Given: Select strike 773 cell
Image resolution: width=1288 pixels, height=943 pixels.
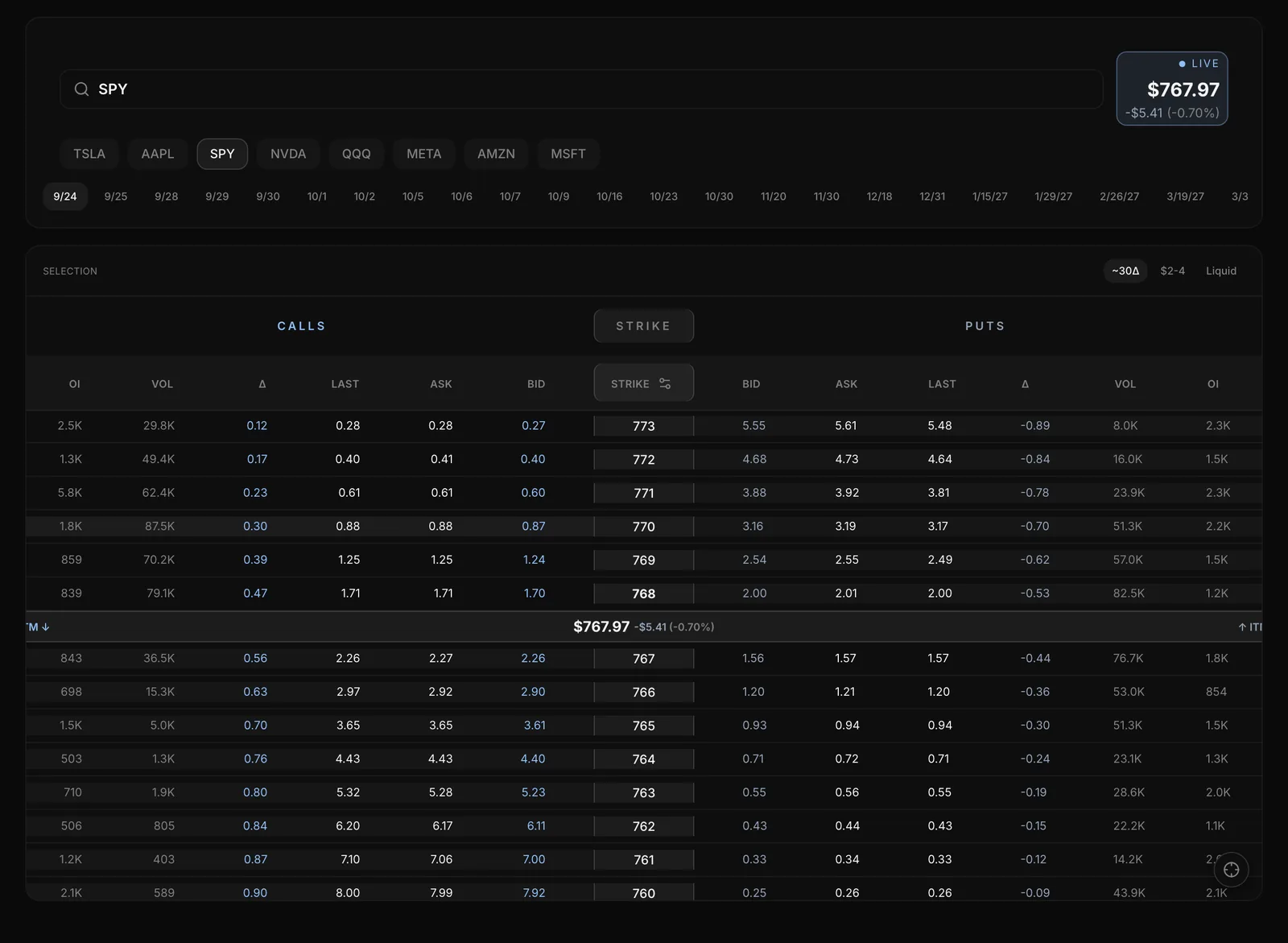Looking at the screenshot, I should [x=644, y=426].
